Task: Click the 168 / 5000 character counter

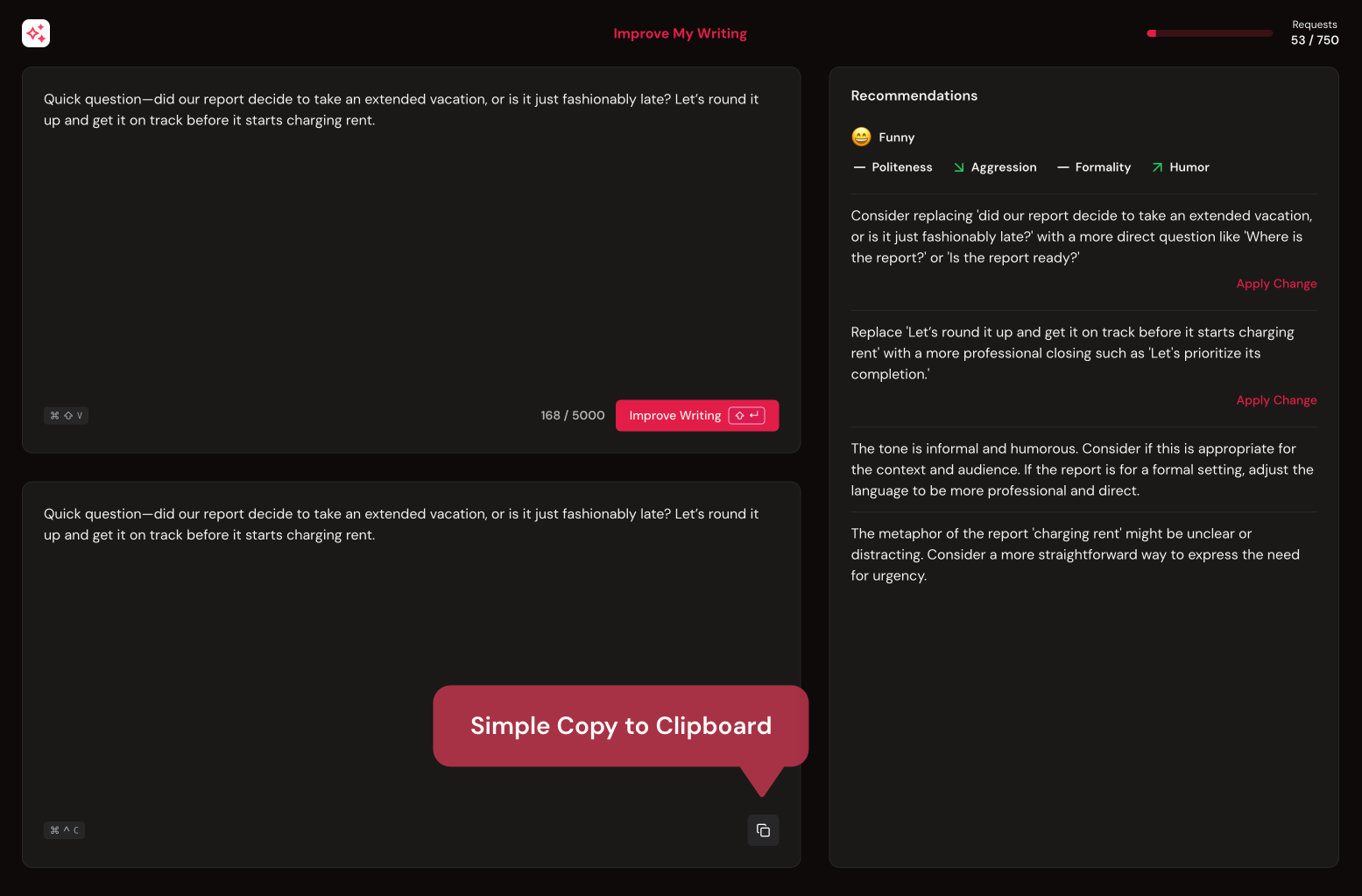Action: tap(573, 416)
